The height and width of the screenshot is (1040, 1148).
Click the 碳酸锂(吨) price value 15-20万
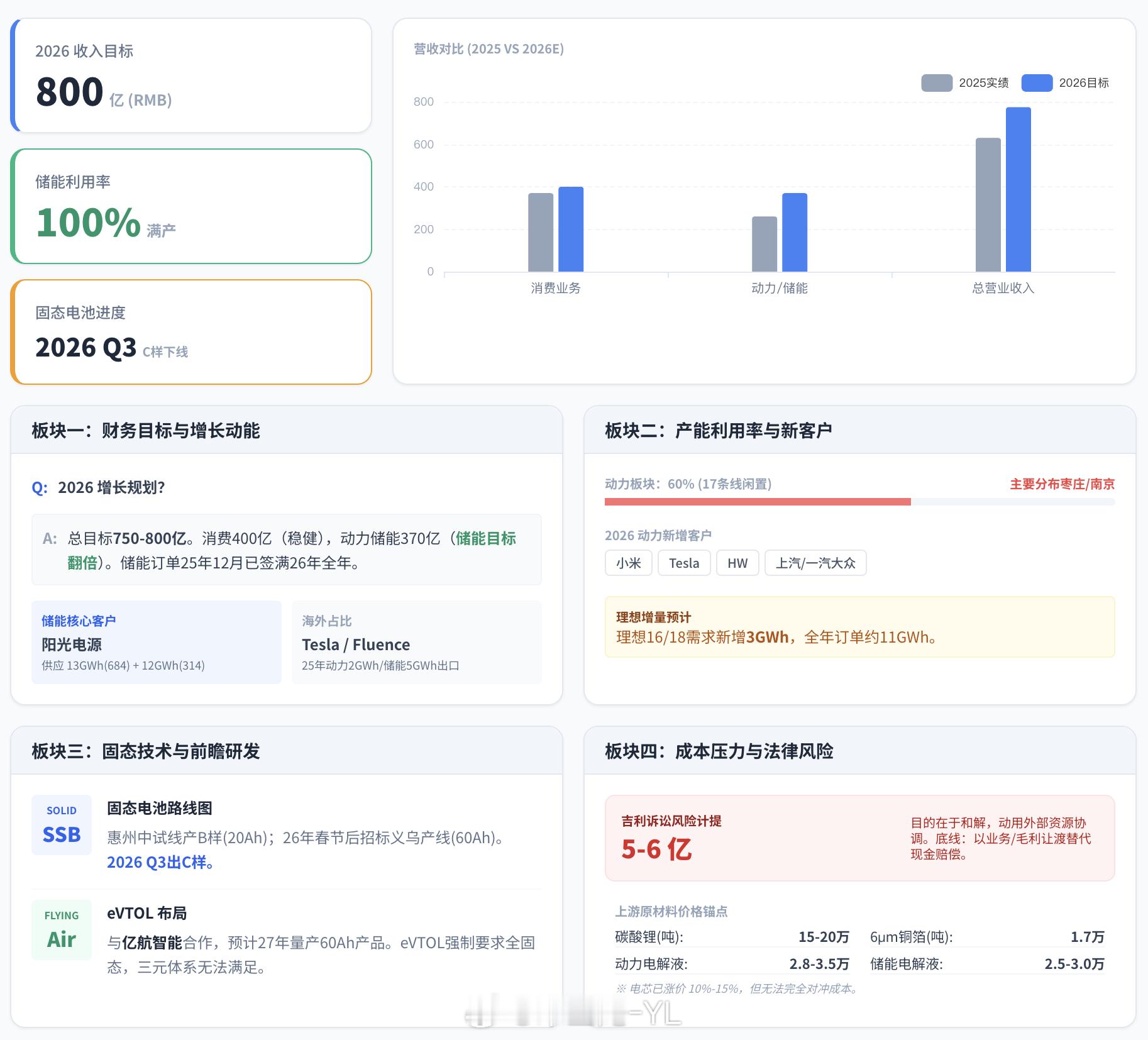tap(824, 938)
